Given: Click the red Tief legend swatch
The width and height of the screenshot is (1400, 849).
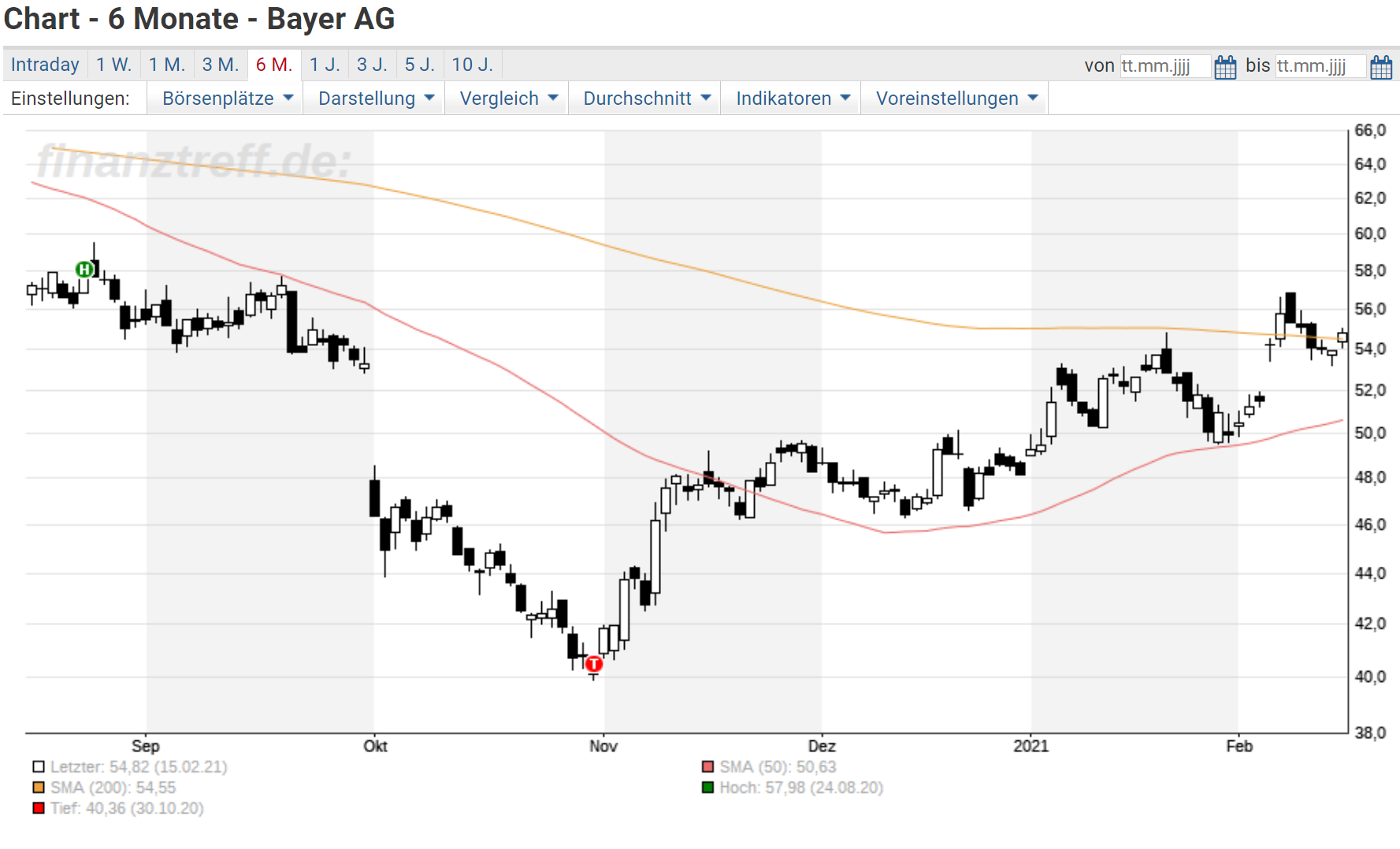Looking at the screenshot, I should coord(39,808).
